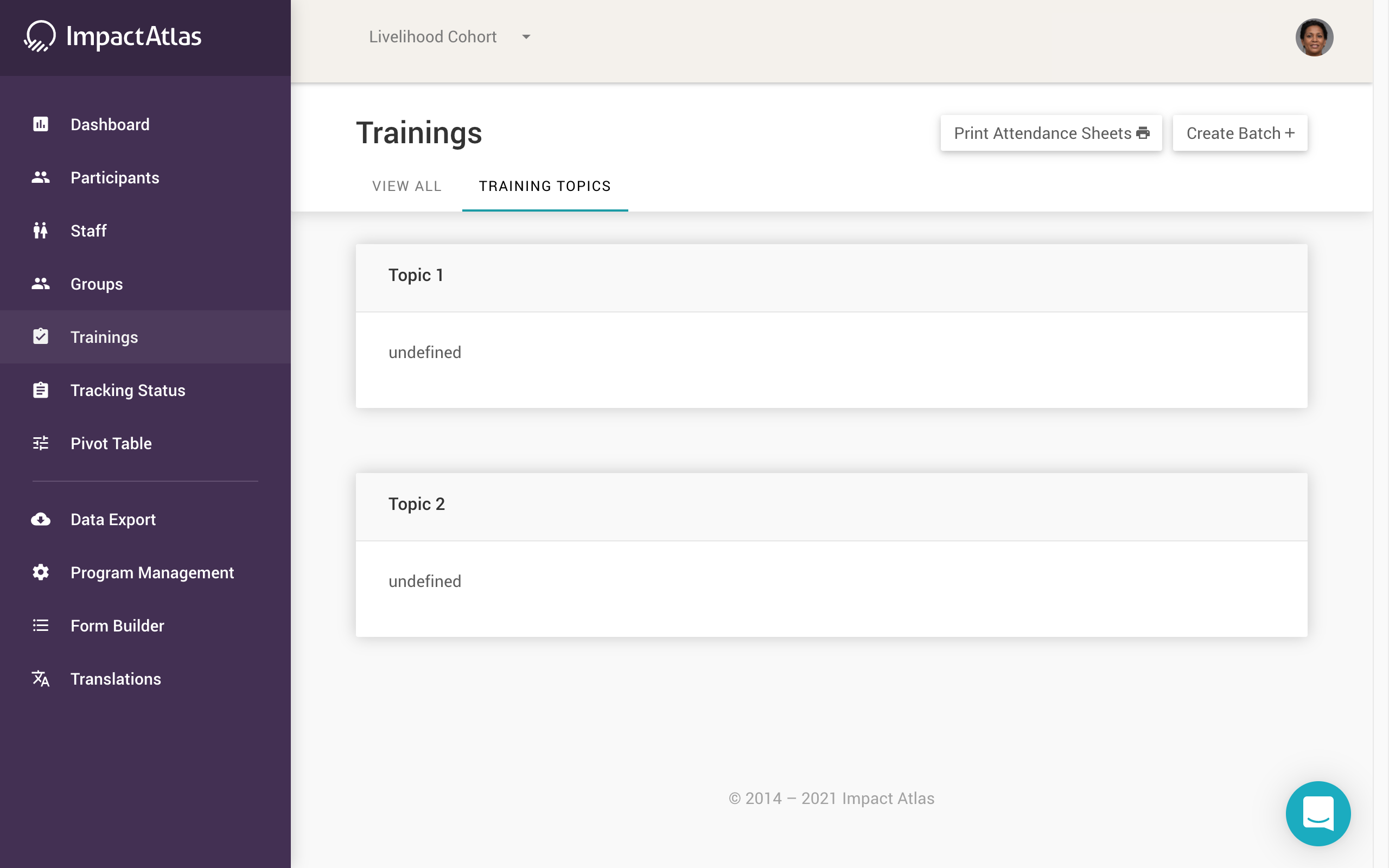Click the Tracking Status clipboard icon
This screenshot has height=868, width=1389.
pos(40,391)
